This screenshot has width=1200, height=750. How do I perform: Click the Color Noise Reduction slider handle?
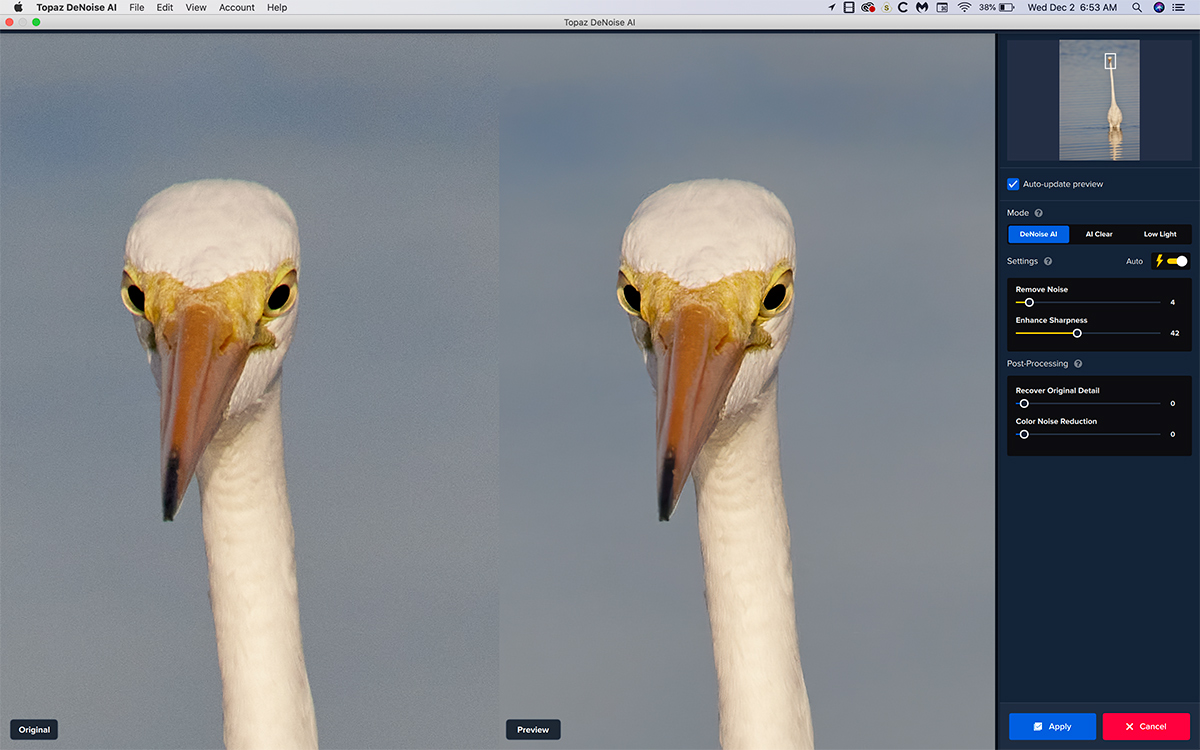(x=1024, y=435)
